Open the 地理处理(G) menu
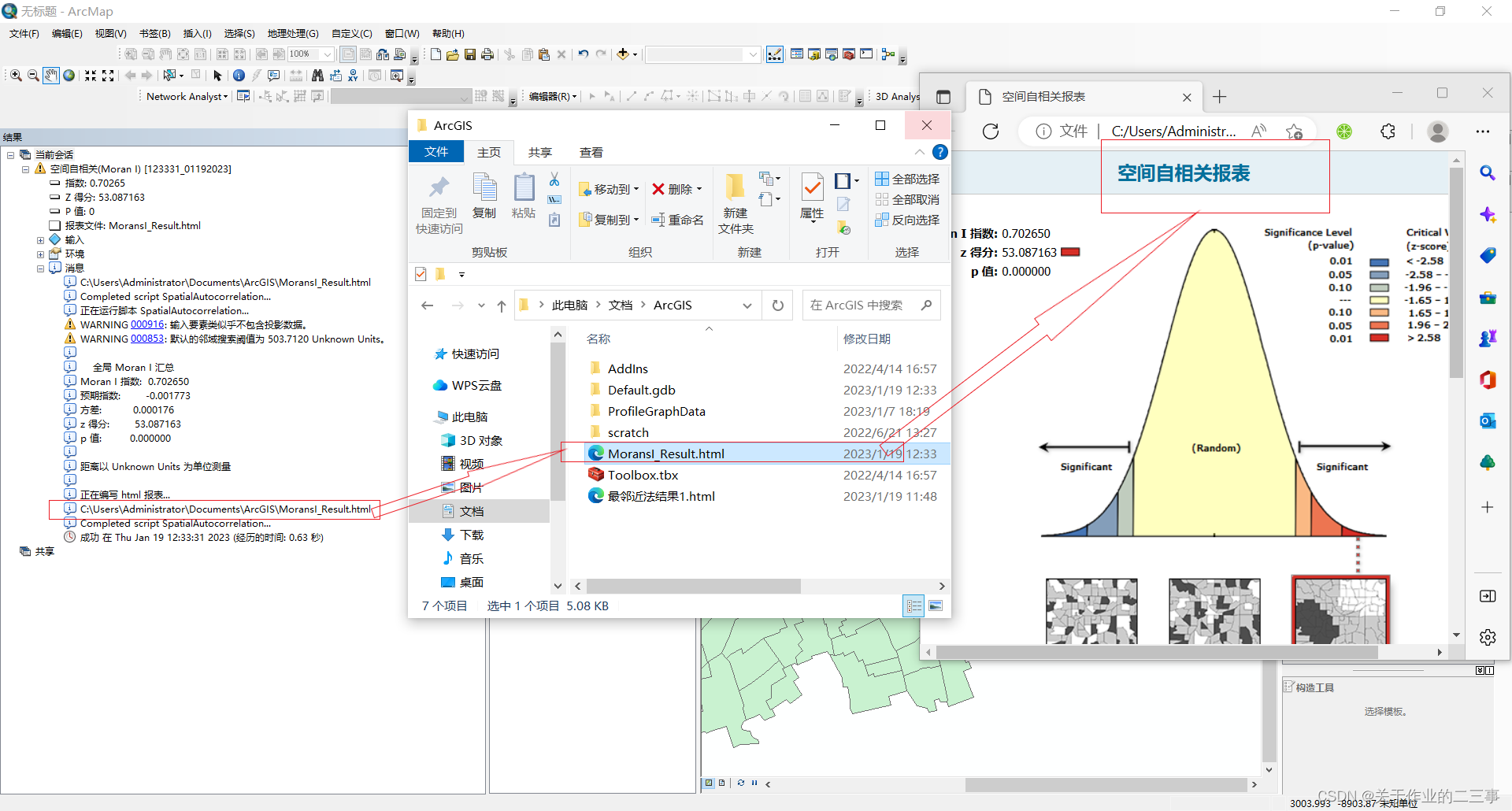 coord(293,33)
